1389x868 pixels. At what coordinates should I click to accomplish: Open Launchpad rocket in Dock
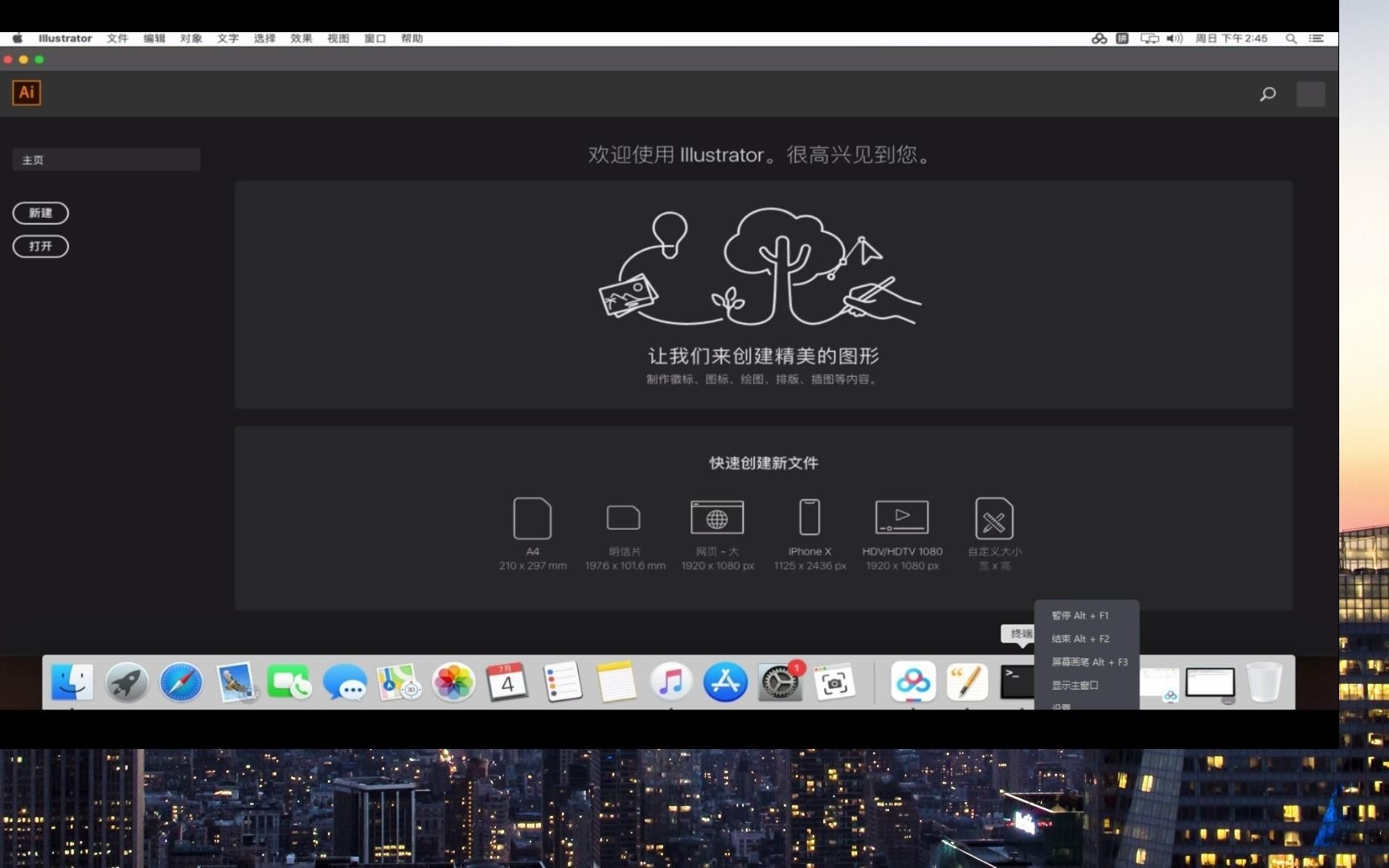[127, 682]
